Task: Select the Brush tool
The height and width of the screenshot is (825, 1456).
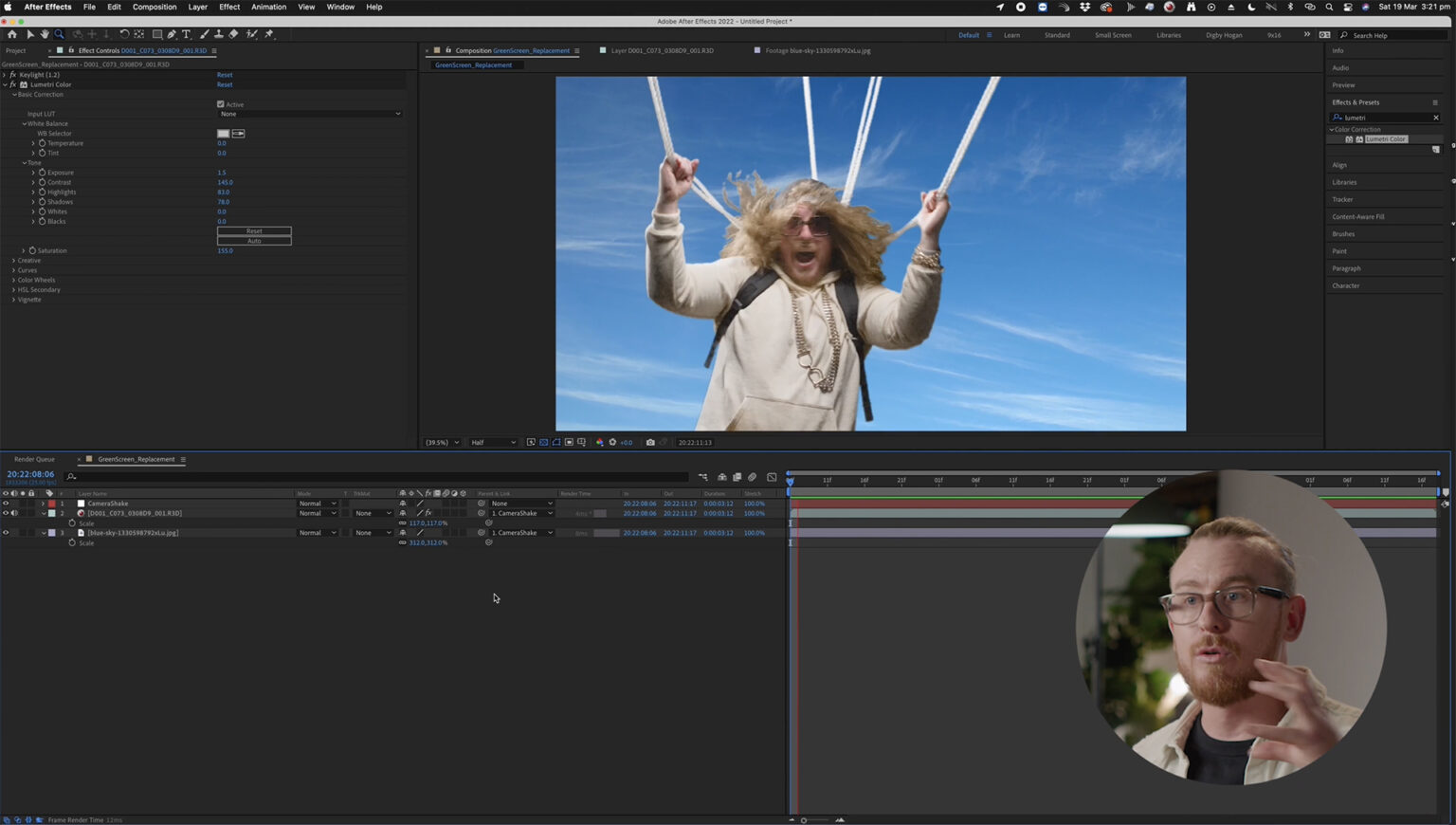Action: coord(205,34)
